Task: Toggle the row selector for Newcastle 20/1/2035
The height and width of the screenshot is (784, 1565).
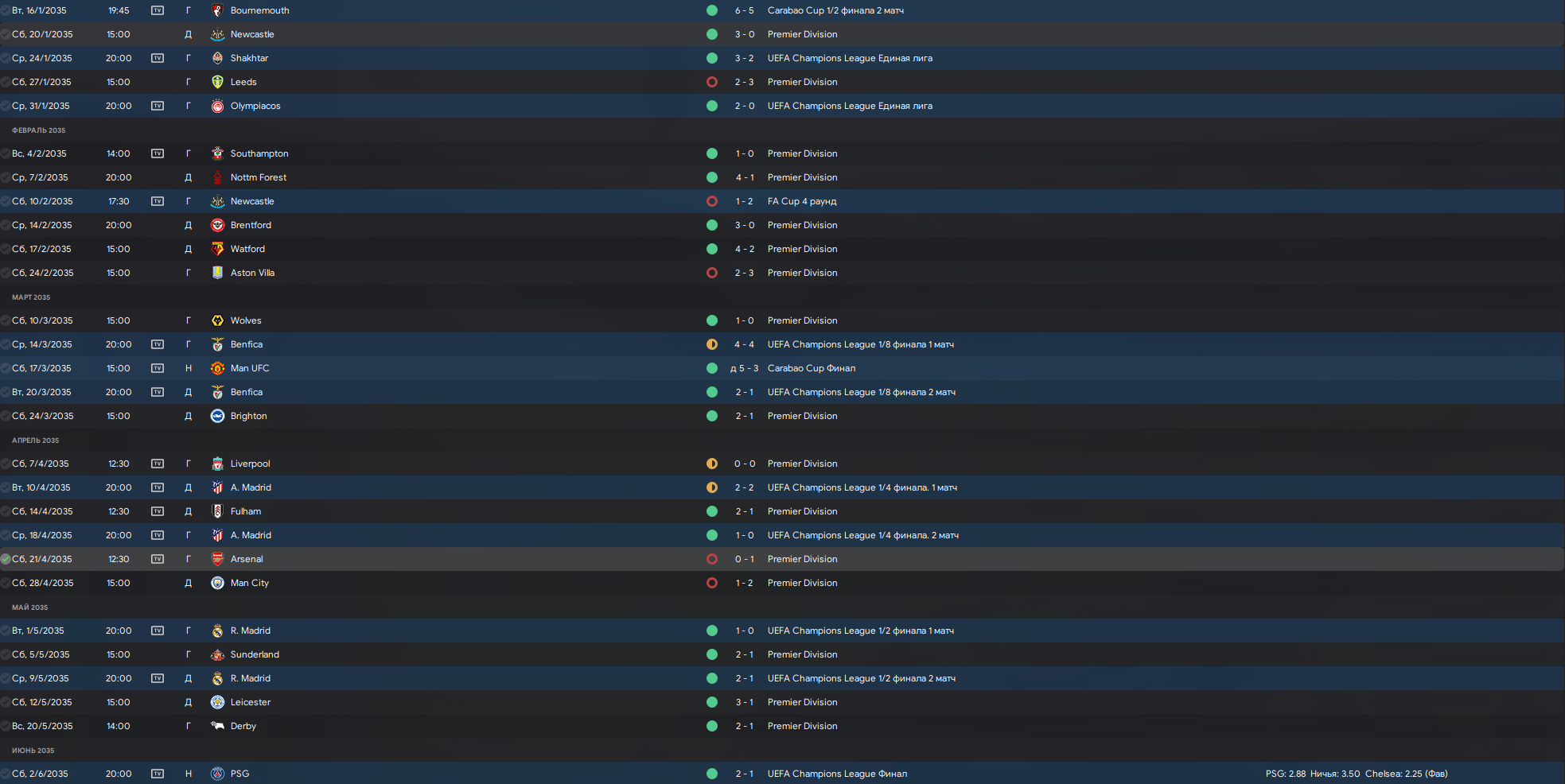Action: click(x=6, y=34)
